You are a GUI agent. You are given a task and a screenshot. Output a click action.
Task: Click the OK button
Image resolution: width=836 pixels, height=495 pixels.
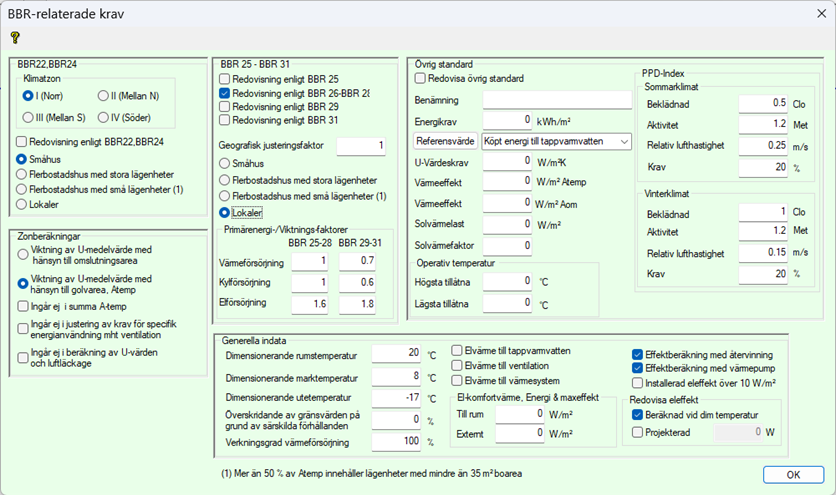click(x=793, y=474)
